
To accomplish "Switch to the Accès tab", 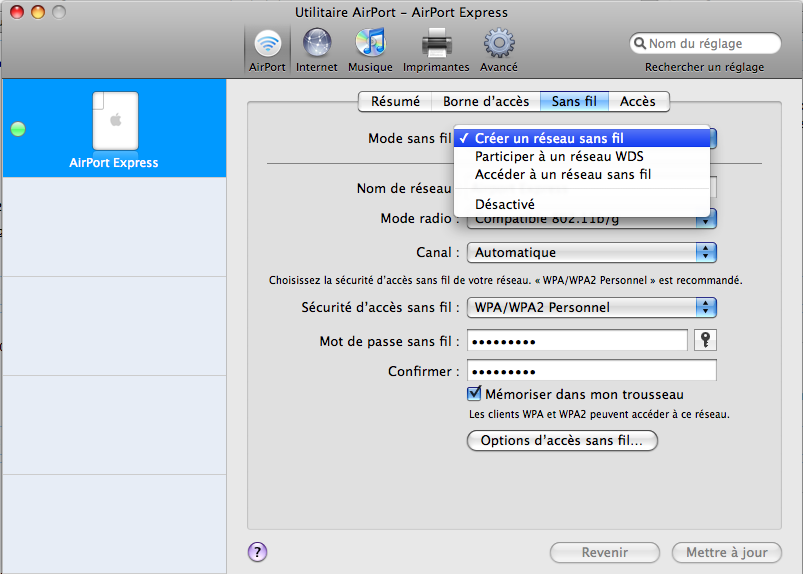I will coord(638,101).
